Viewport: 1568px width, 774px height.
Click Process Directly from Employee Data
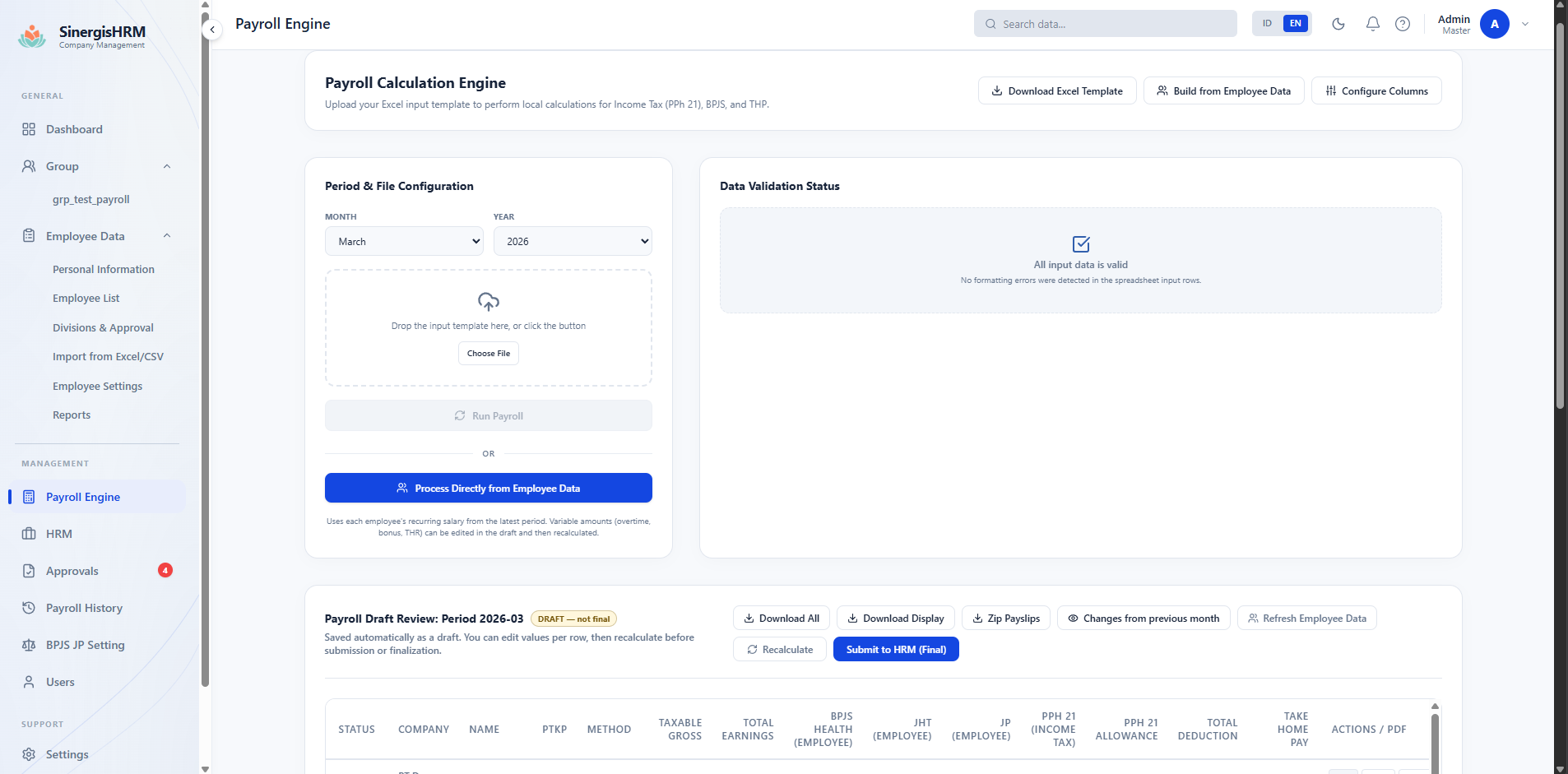(x=489, y=488)
